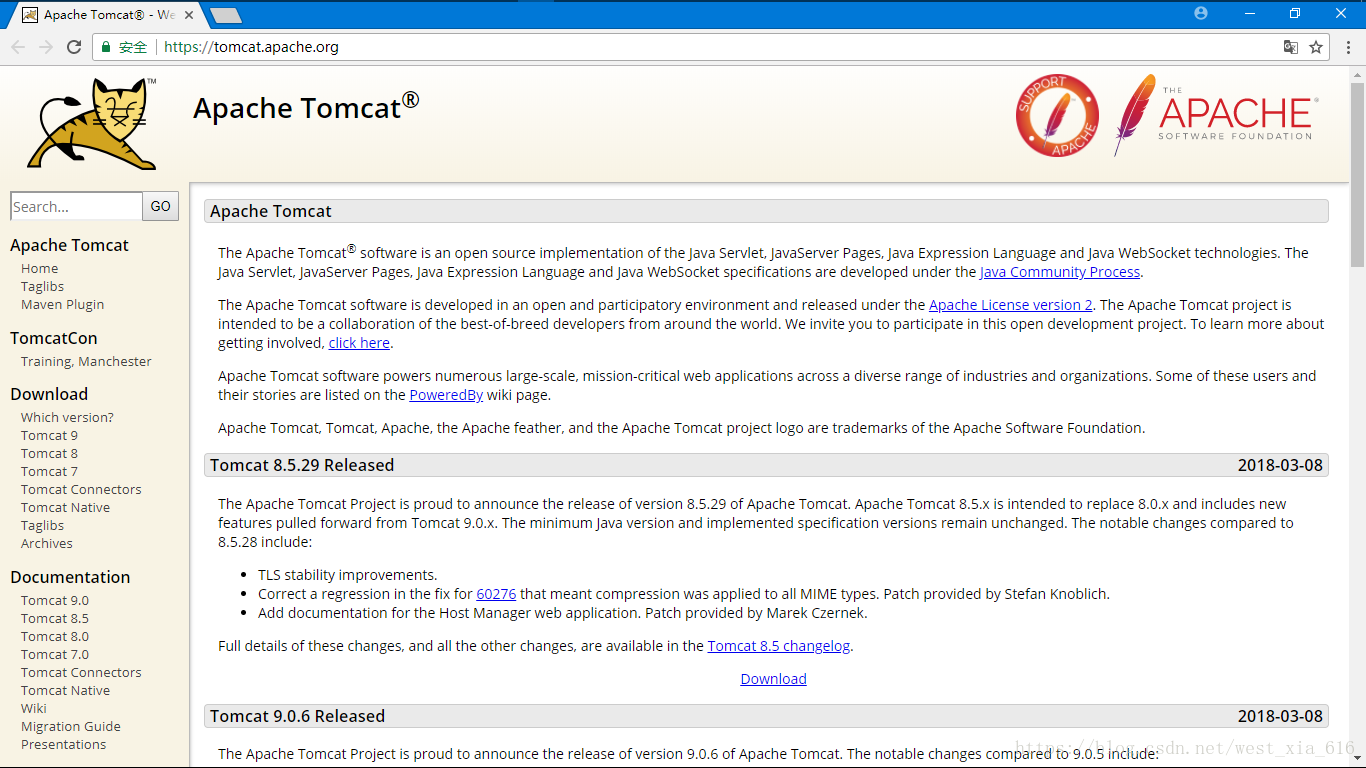Screen dimensions: 1366x768
Task: Open Tomcat 8.5 documentation link
Action: [55, 618]
